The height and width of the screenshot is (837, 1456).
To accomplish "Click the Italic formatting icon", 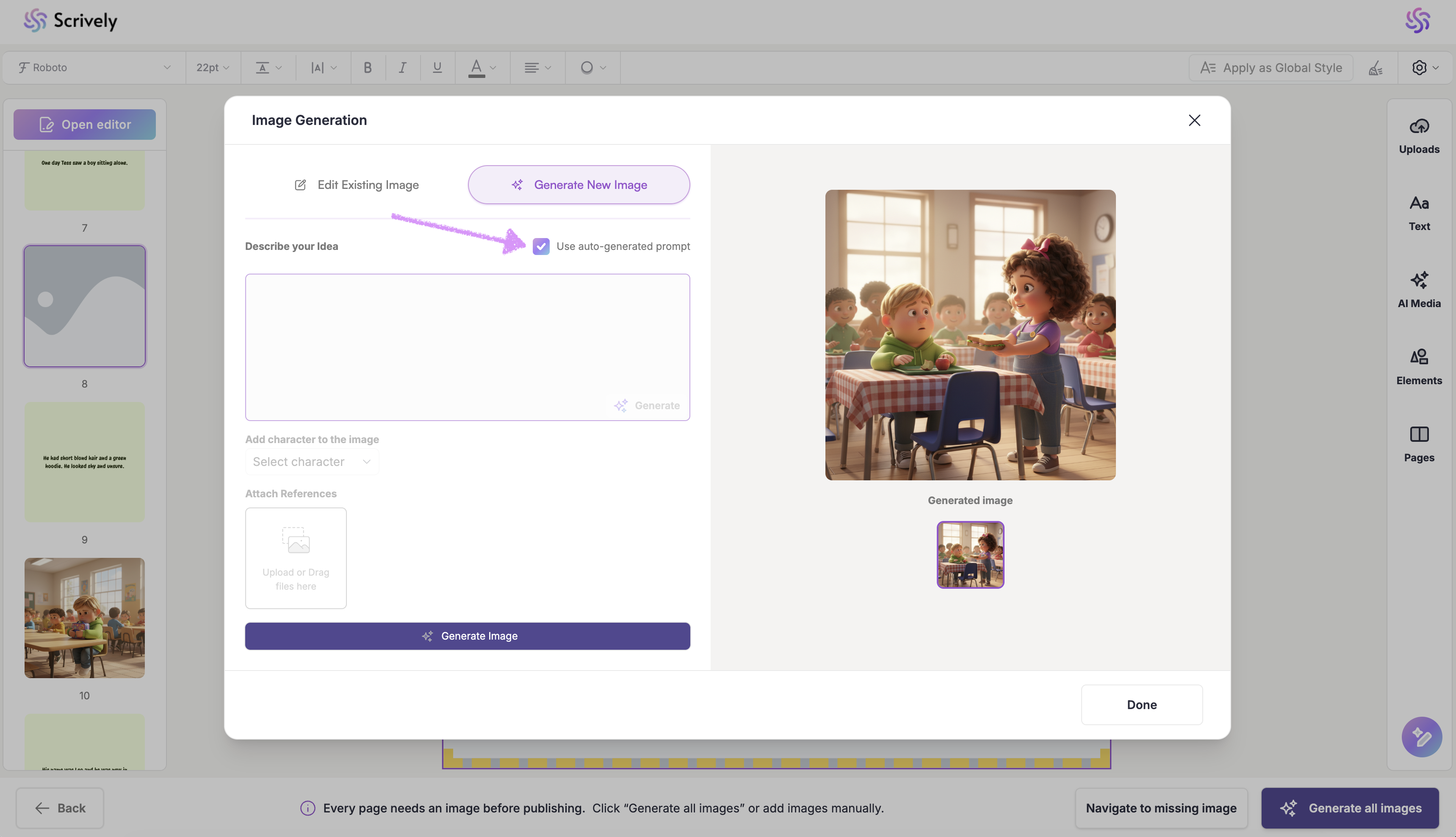I will pos(402,68).
